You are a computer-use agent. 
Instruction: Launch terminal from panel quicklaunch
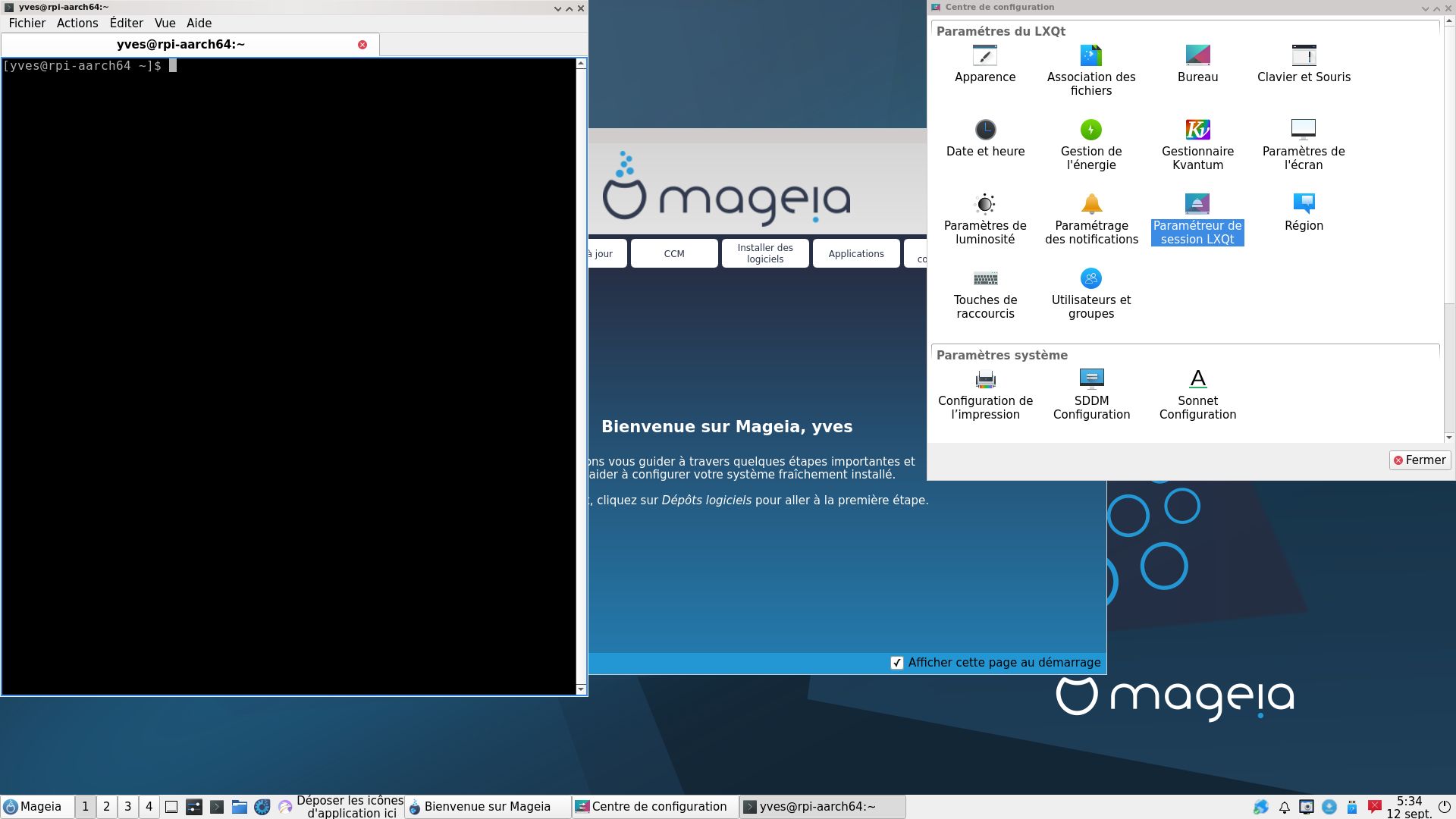point(217,807)
